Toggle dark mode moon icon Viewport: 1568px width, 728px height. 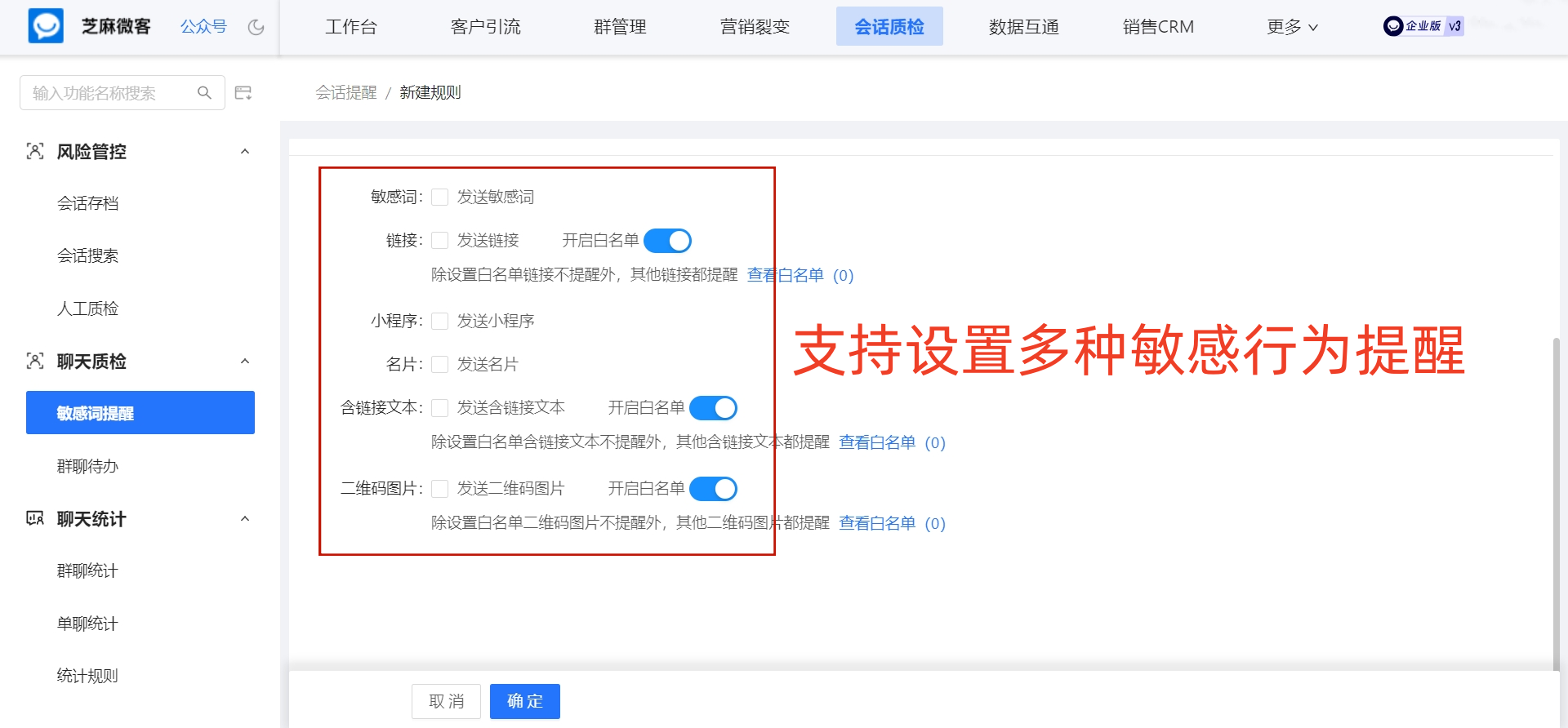(x=256, y=27)
